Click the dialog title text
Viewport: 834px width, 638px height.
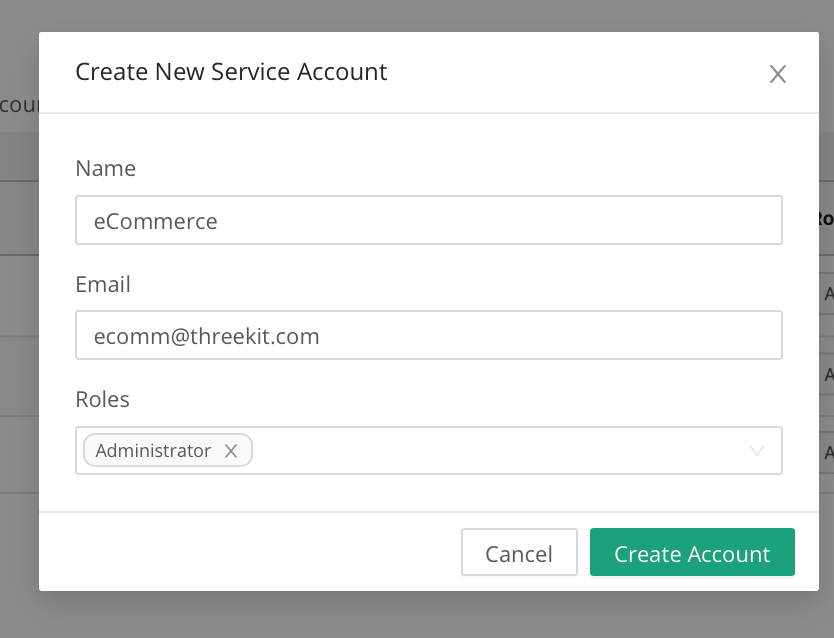click(231, 72)
